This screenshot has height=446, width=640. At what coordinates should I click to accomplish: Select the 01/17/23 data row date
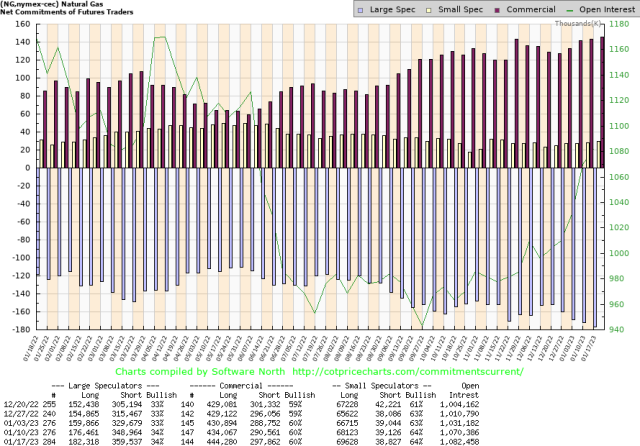pyautogui.click(x=20, y=440)
